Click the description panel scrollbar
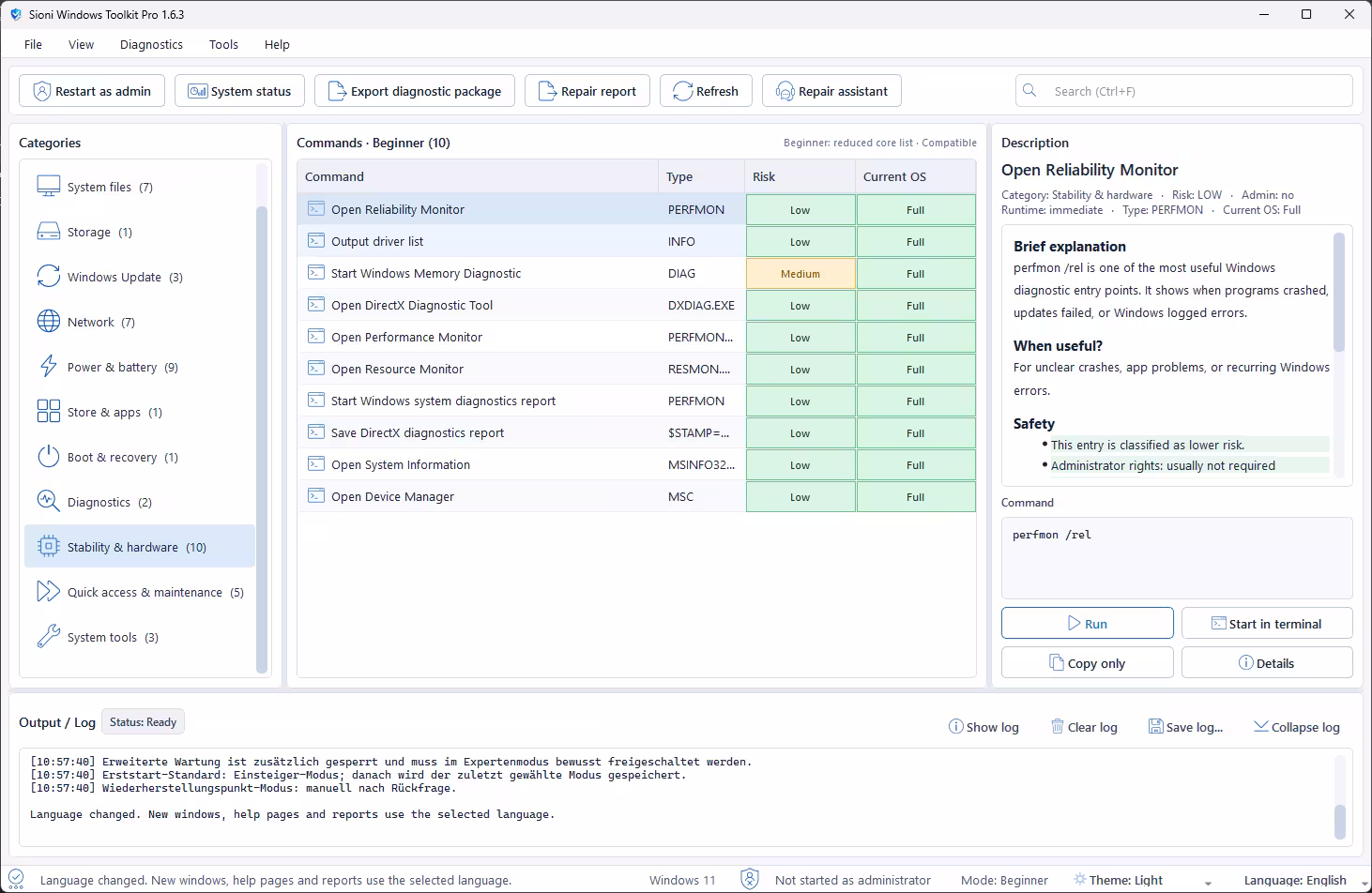 tap(1339, 293)
